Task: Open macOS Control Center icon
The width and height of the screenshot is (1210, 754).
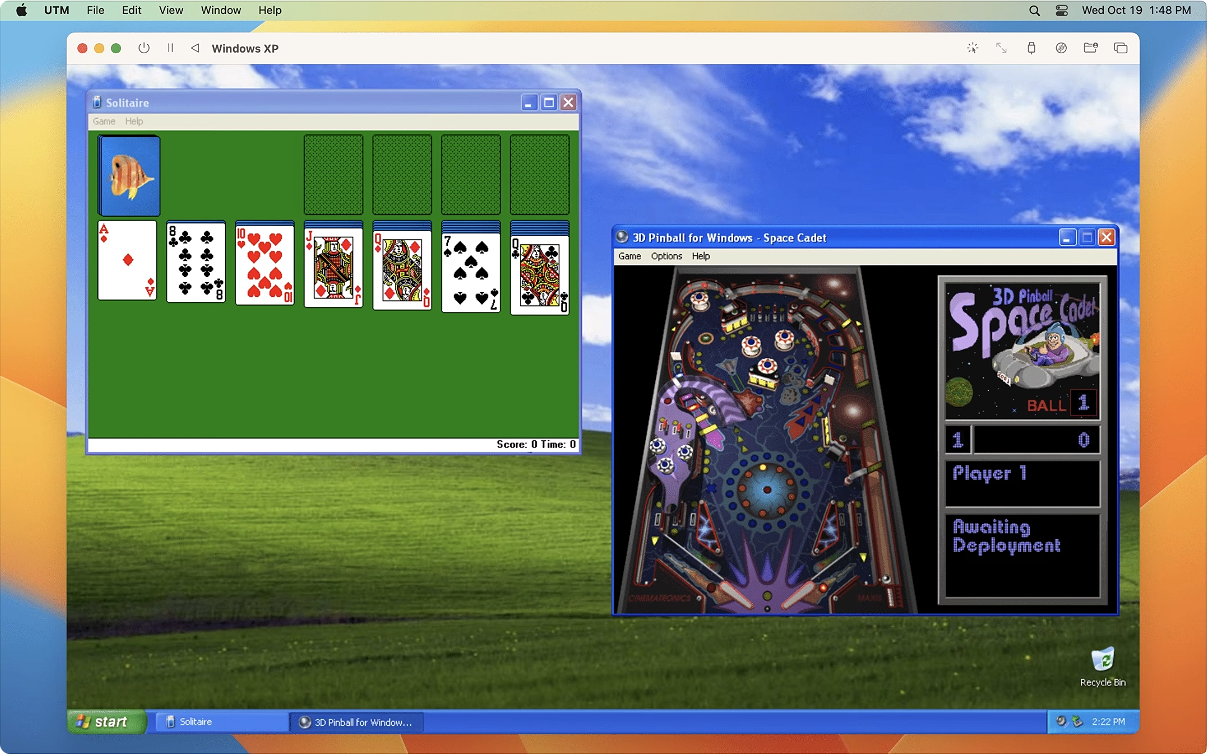Action: point(1062,10)
